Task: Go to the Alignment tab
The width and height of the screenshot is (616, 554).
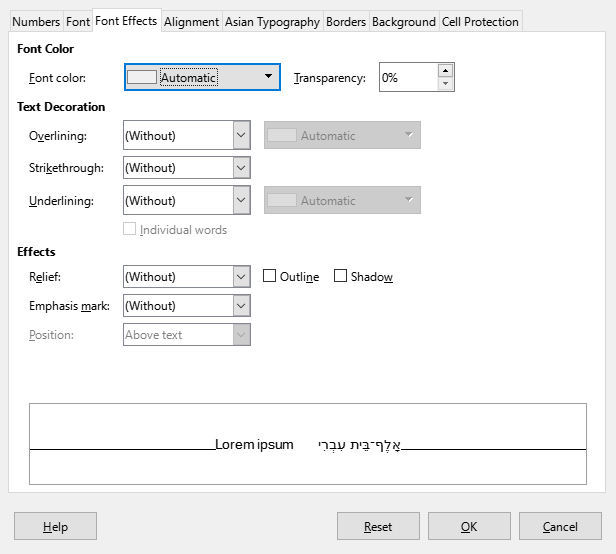Action: [191, 22]
